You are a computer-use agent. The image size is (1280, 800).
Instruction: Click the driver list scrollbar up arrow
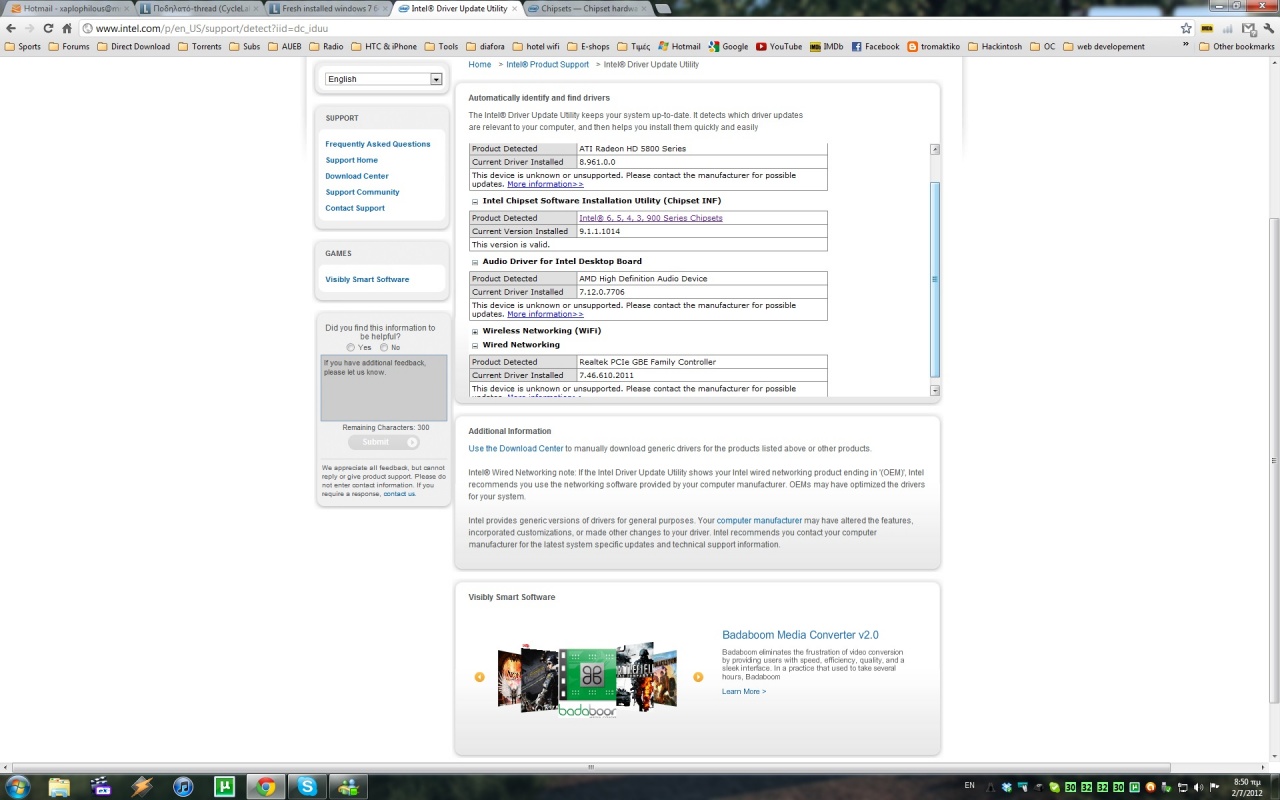click(x=935, y=149)
